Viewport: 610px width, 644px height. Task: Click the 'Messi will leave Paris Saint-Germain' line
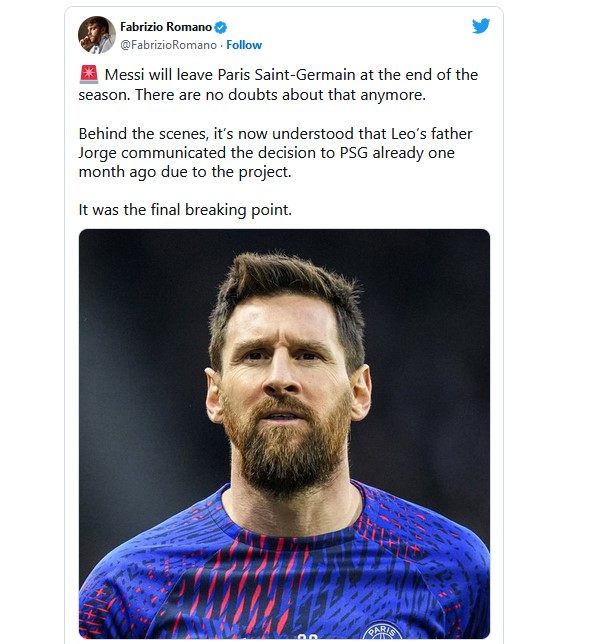point(290,75)
